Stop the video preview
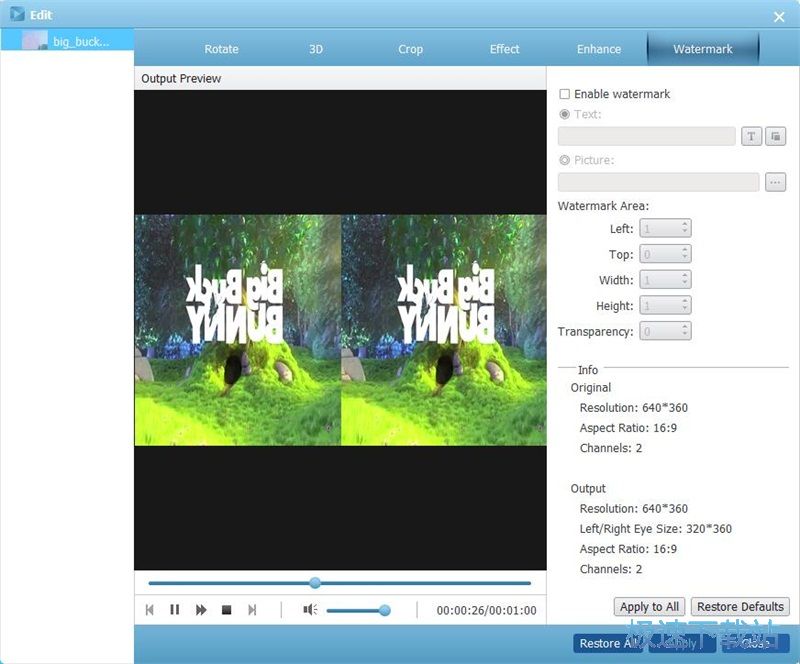 pos(227,610)
